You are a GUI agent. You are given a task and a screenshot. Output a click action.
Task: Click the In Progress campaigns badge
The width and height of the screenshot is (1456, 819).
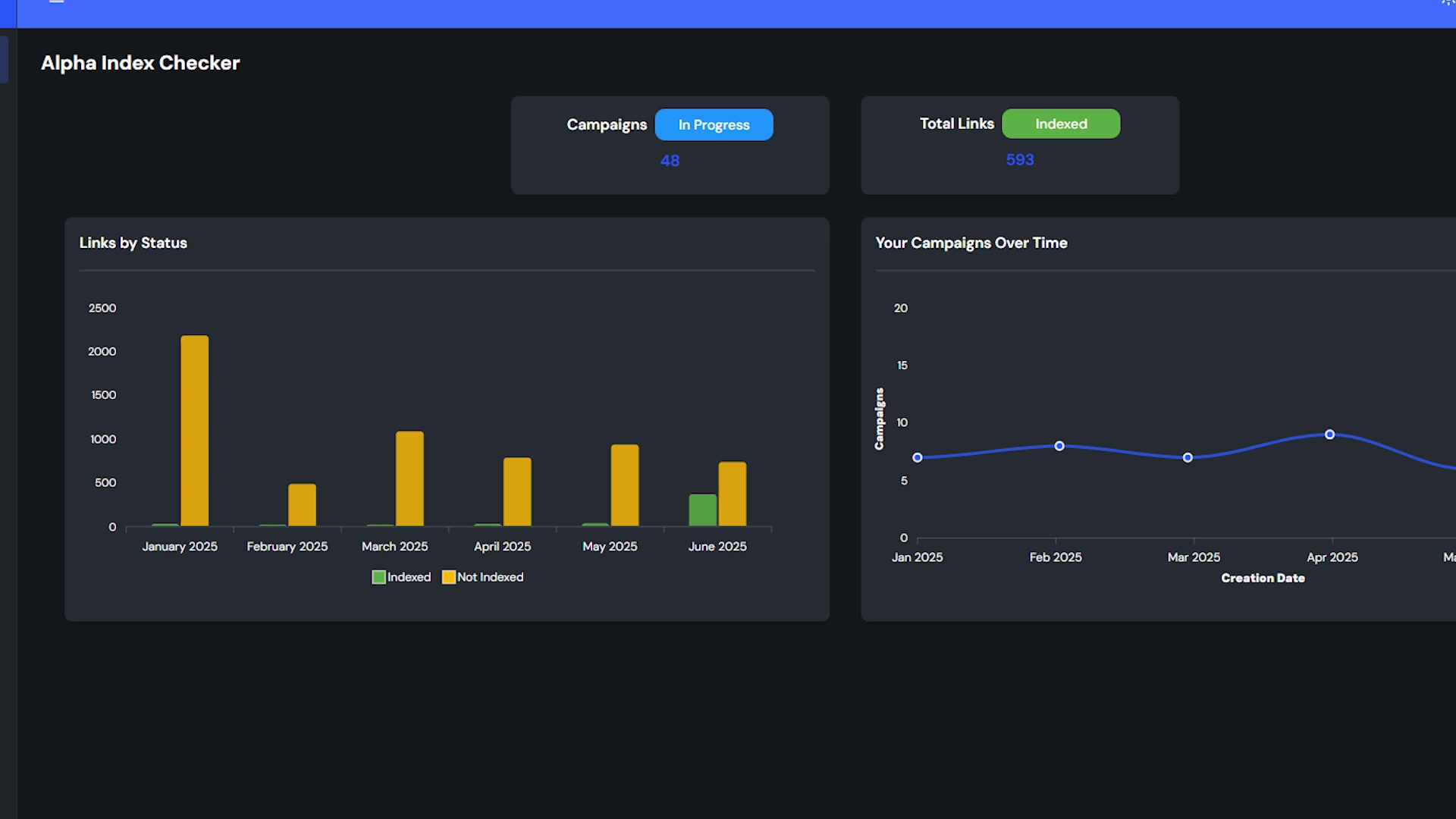[714, 124]
